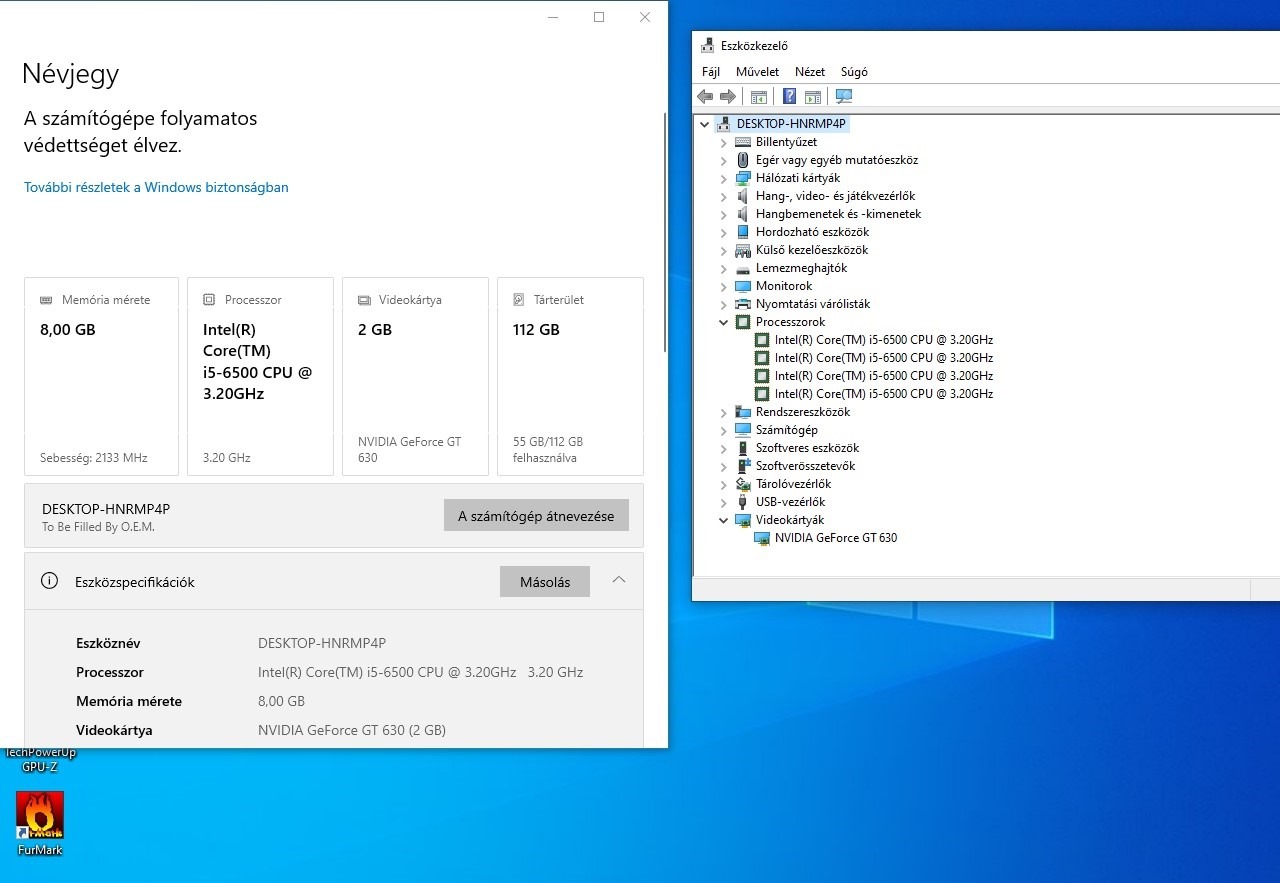The height and width of the screenshot is (883, 1280).
Task: Select the Monitorok display icon
Action: [x=743, y=286]
